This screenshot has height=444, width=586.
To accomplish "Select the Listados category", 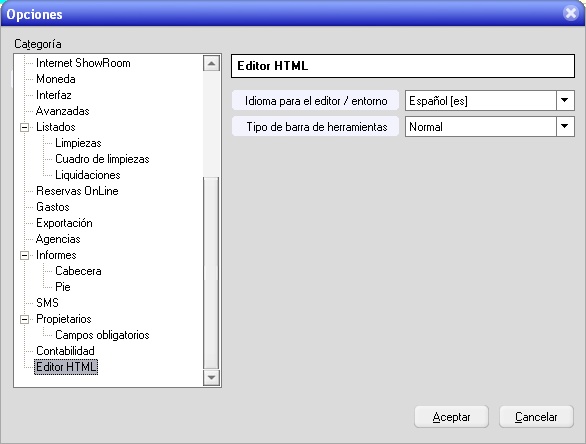I will pos(56,127).
